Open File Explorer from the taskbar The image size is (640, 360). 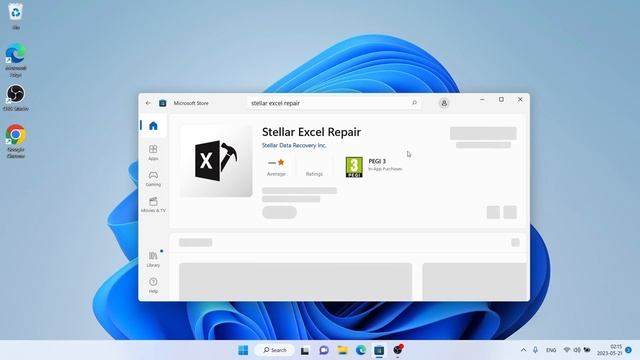(x=342, y=350)
